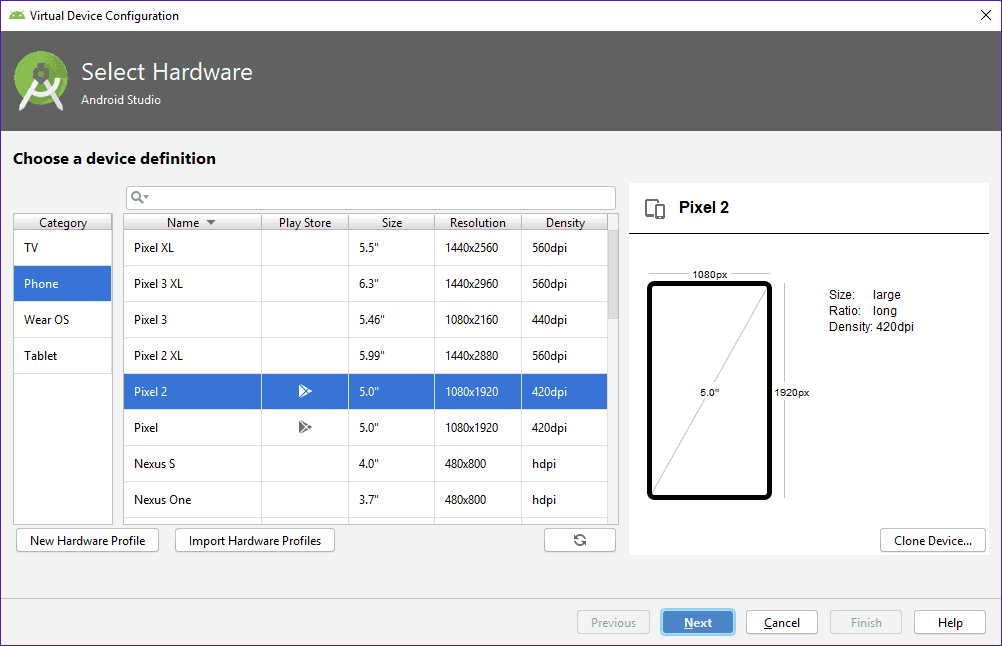Screen dimensions: 1002x646
Task: Click the Android Studio logo in header
Action: [x=41, y=81]
